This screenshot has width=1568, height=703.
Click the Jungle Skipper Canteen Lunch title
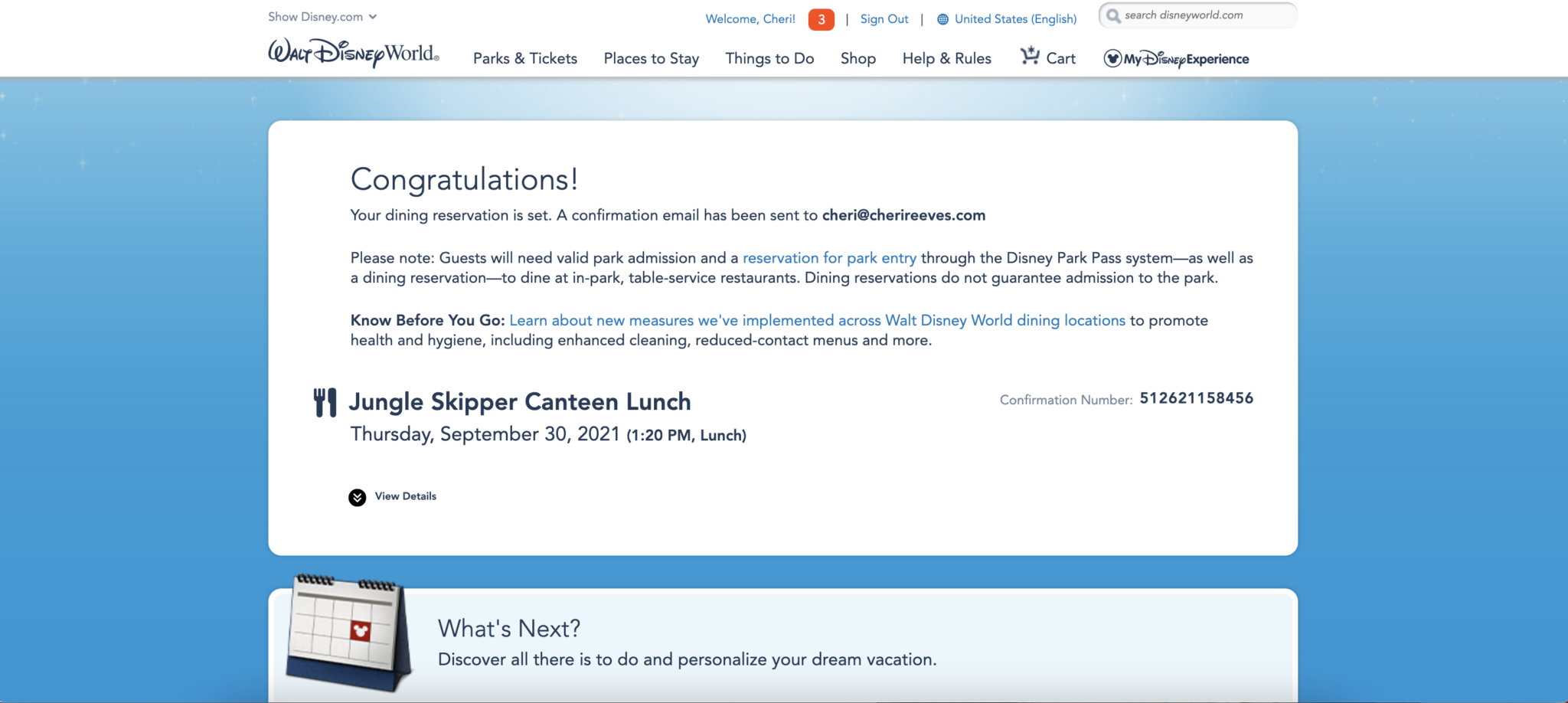[520, 402]
